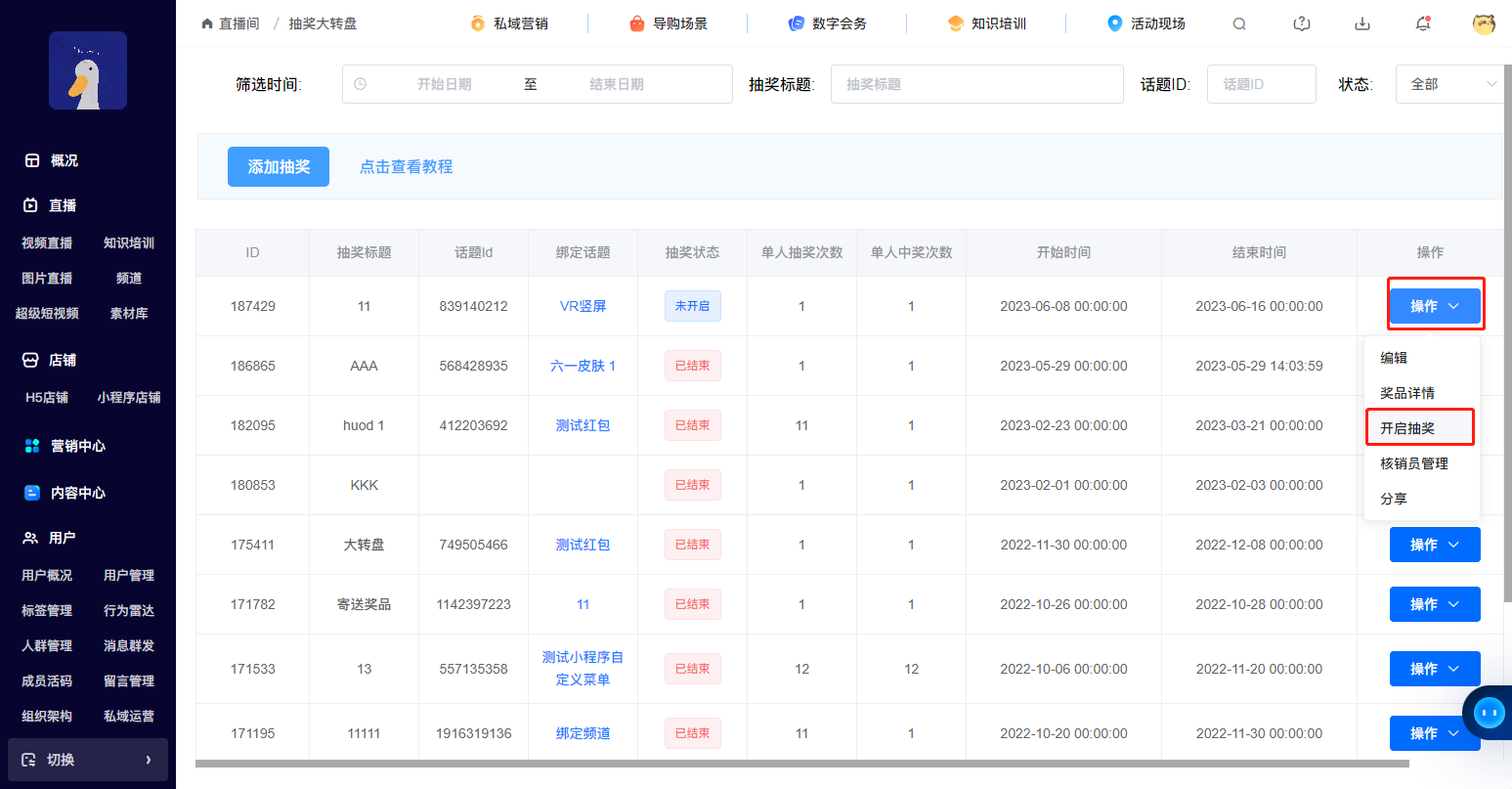
Task: Click the duck logo in sidebar
Action: tap(88, 70)
